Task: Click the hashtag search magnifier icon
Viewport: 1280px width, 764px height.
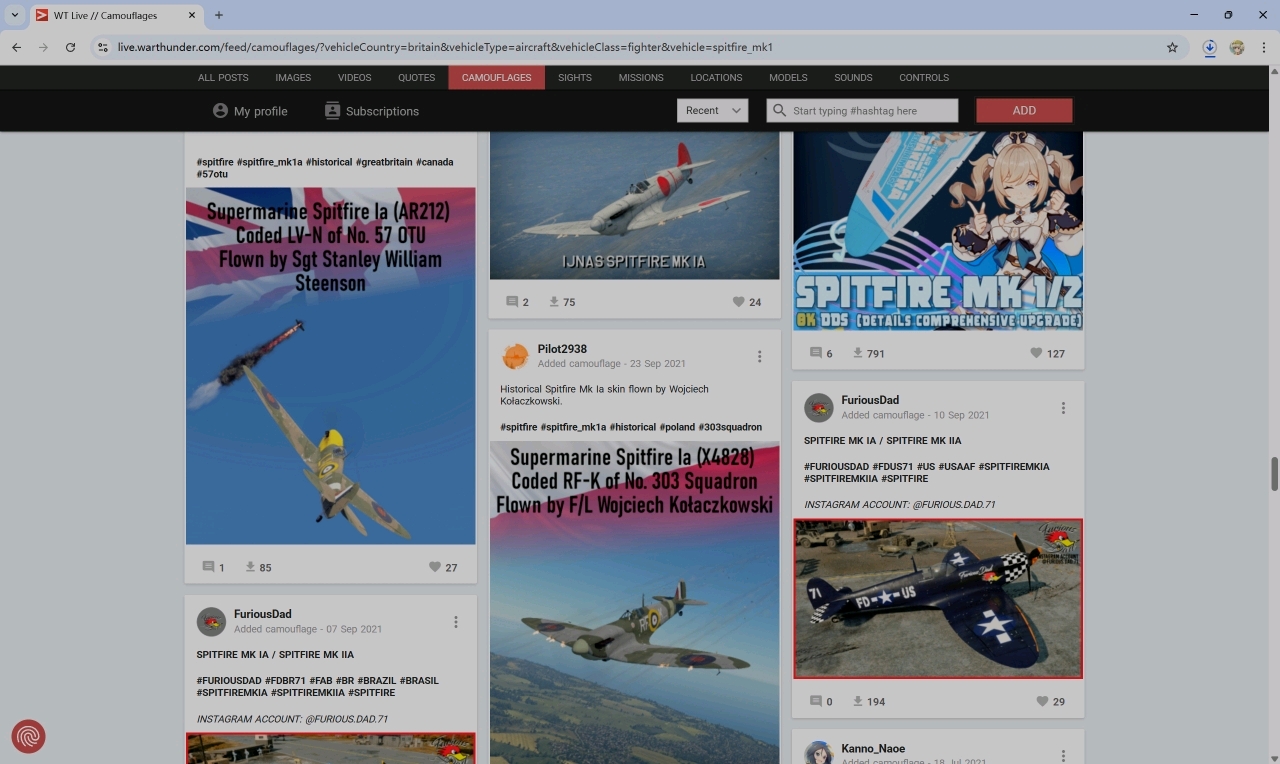Action: 779,111
